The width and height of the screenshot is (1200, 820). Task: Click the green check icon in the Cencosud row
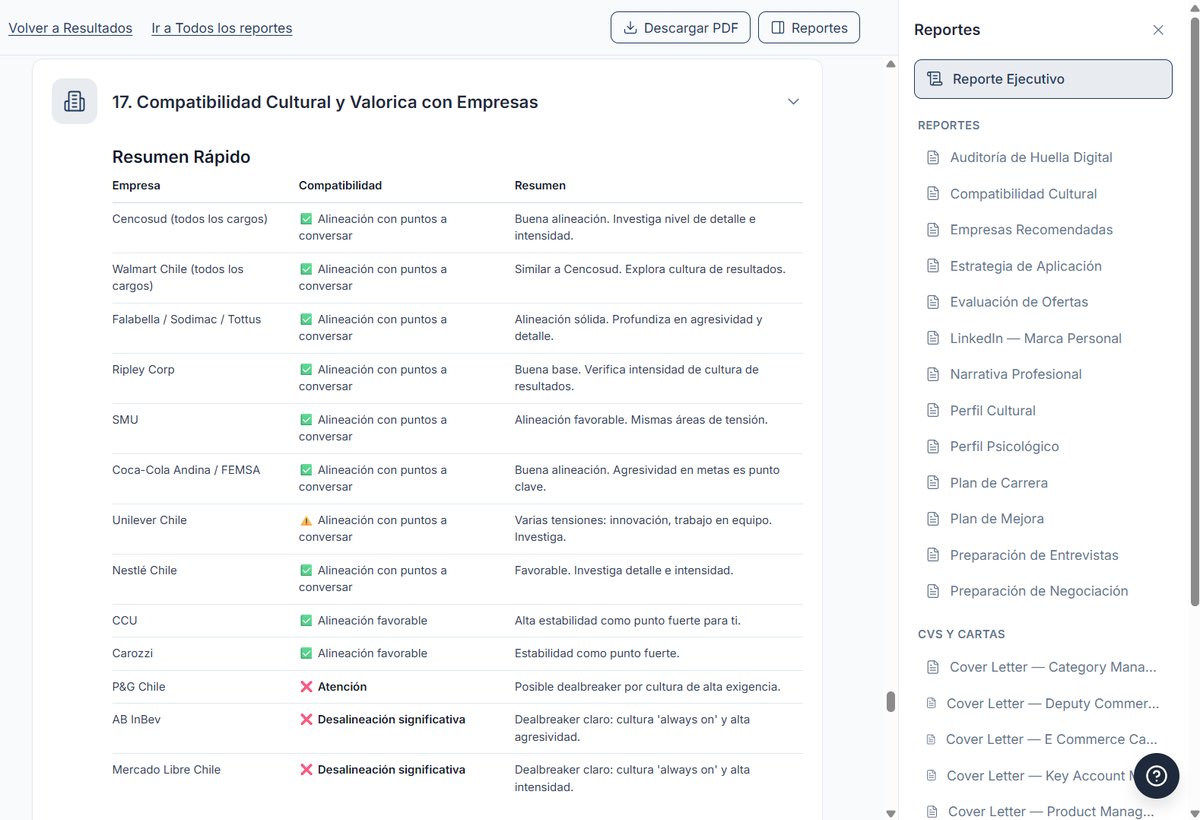(306, 219)
